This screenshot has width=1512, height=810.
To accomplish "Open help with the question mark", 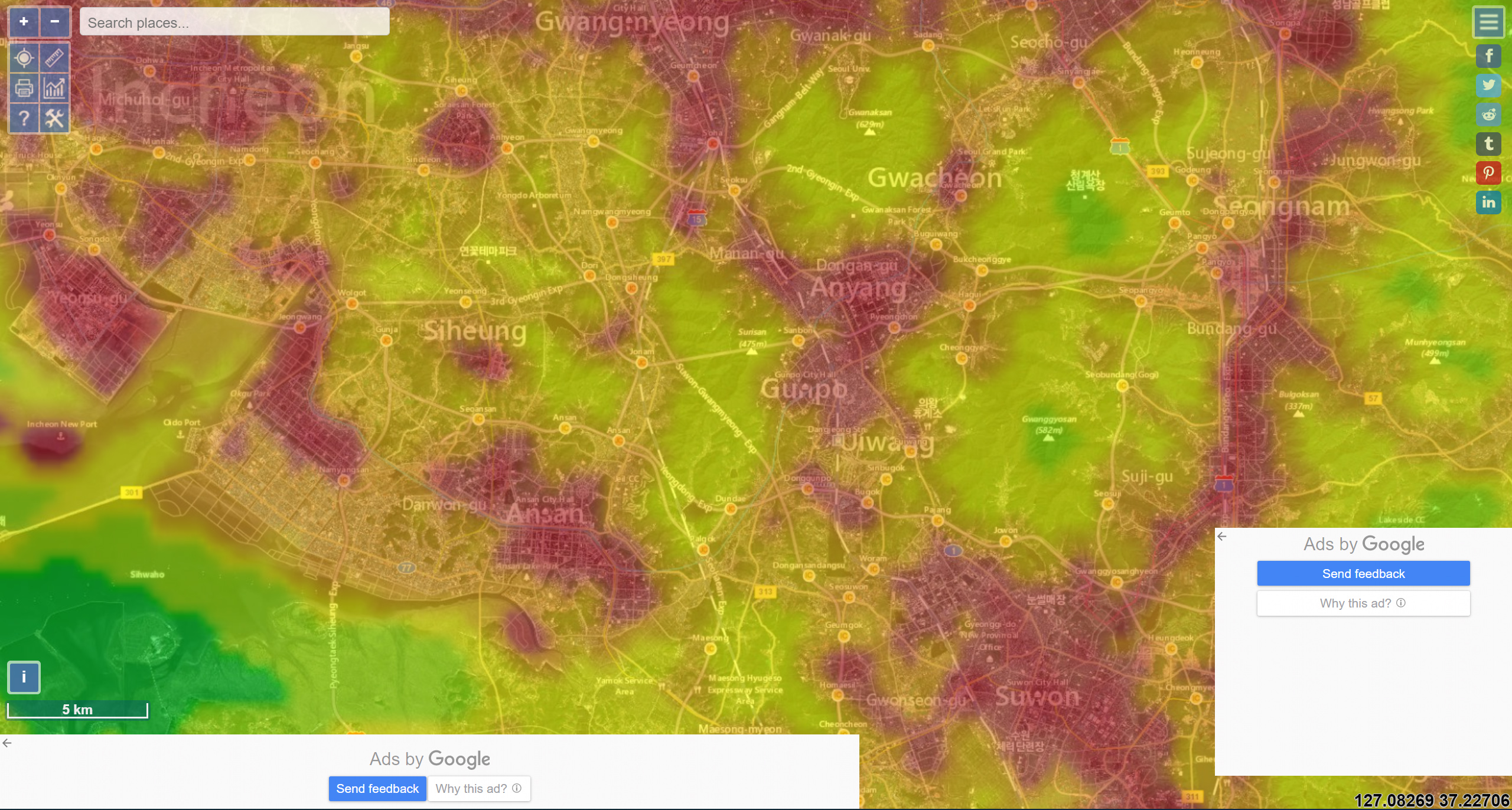I will click(x=24, y=119).
